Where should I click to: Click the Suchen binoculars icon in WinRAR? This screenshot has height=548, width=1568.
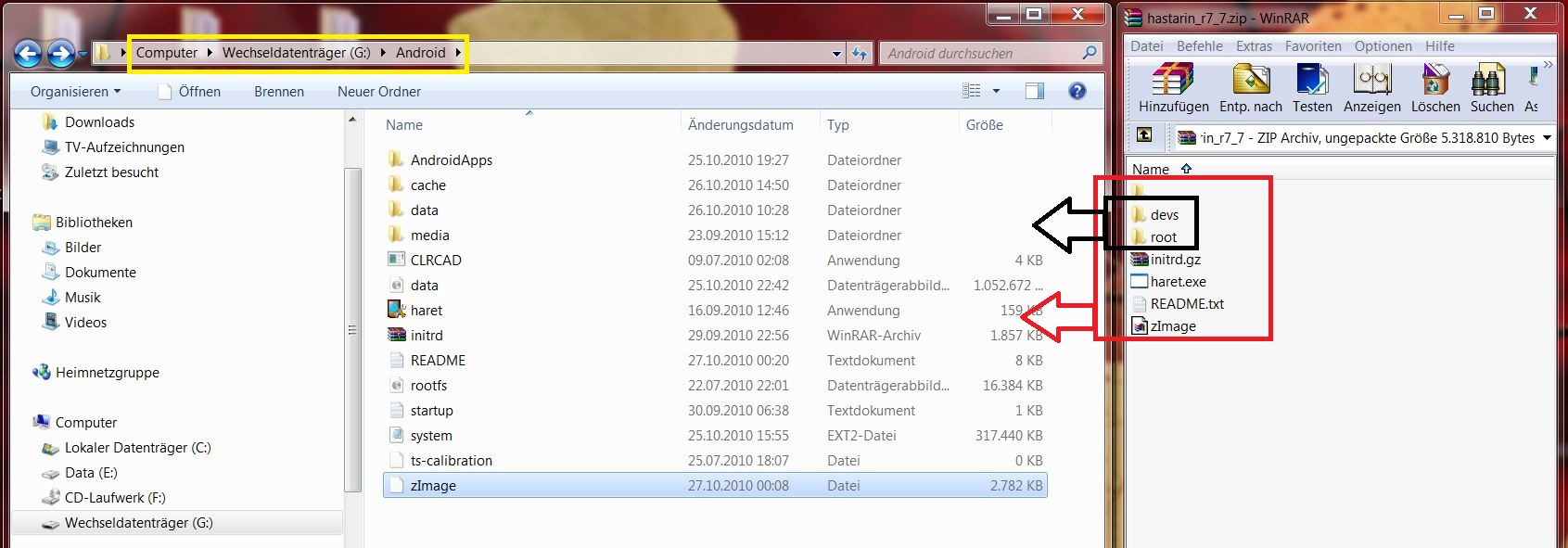1488,80
